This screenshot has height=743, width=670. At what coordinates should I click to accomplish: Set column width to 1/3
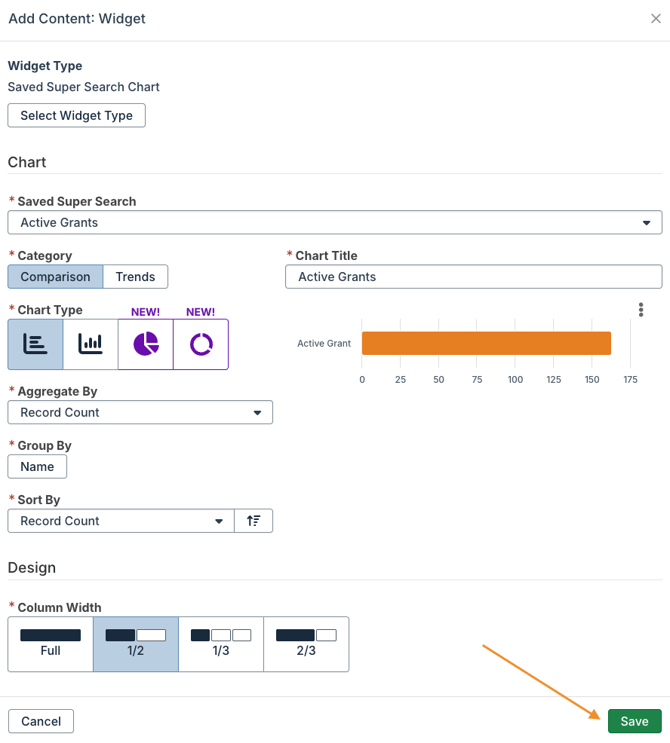221,643
